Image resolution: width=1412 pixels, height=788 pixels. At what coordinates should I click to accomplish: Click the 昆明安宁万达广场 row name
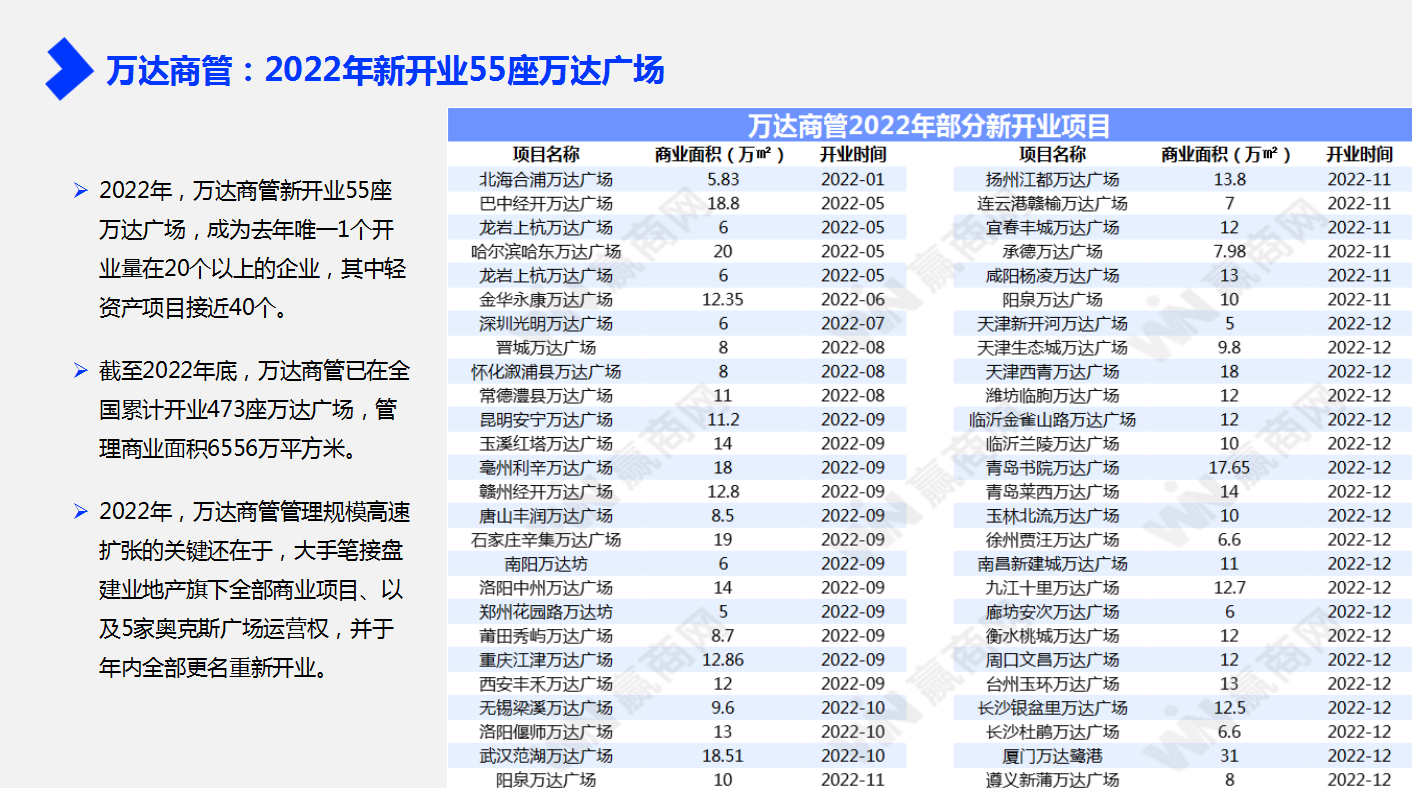(546, 420)
